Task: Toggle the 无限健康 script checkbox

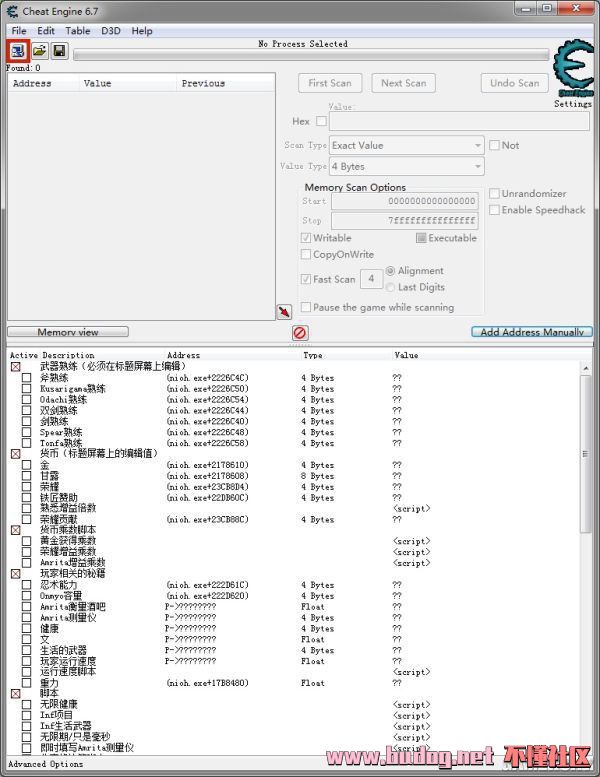Action: 27,705
